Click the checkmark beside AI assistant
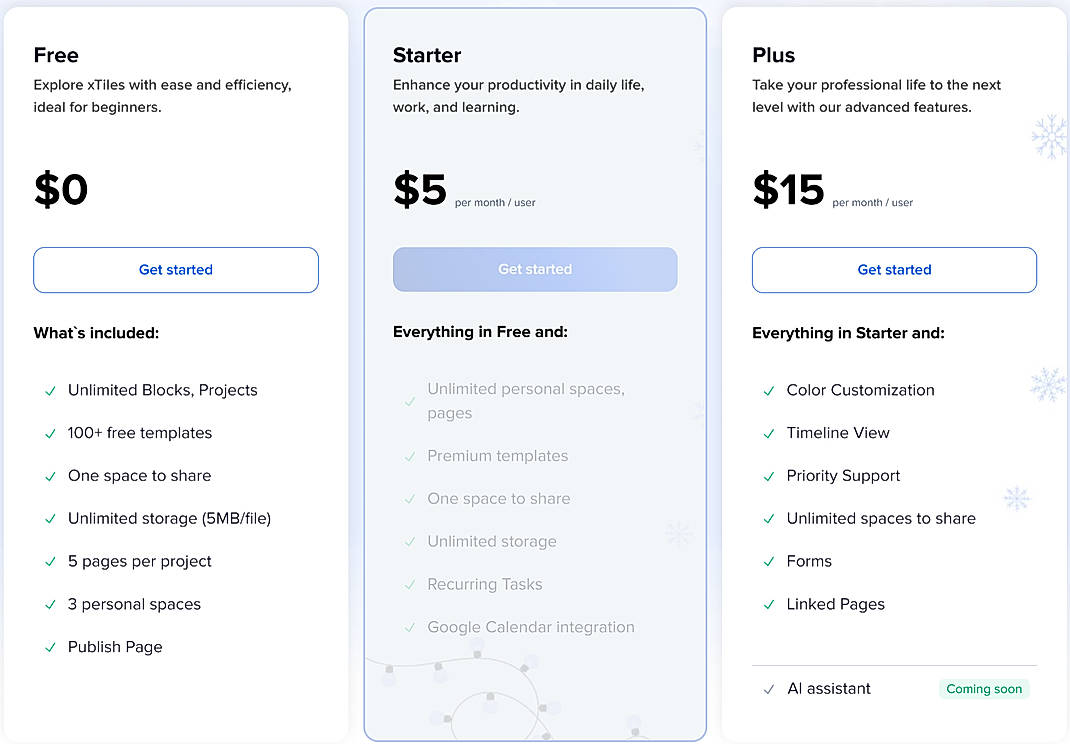The height and width of the screenshot is (744, 1070). coord(767,689)
